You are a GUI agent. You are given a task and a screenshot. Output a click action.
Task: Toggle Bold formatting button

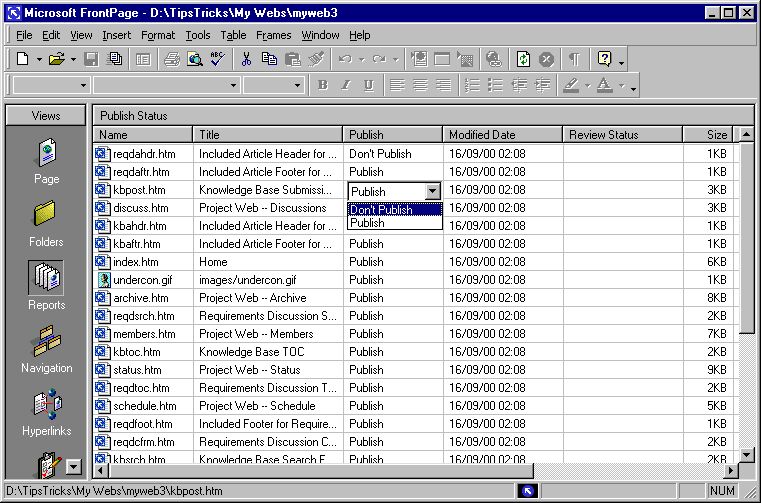tap(322, 85)
